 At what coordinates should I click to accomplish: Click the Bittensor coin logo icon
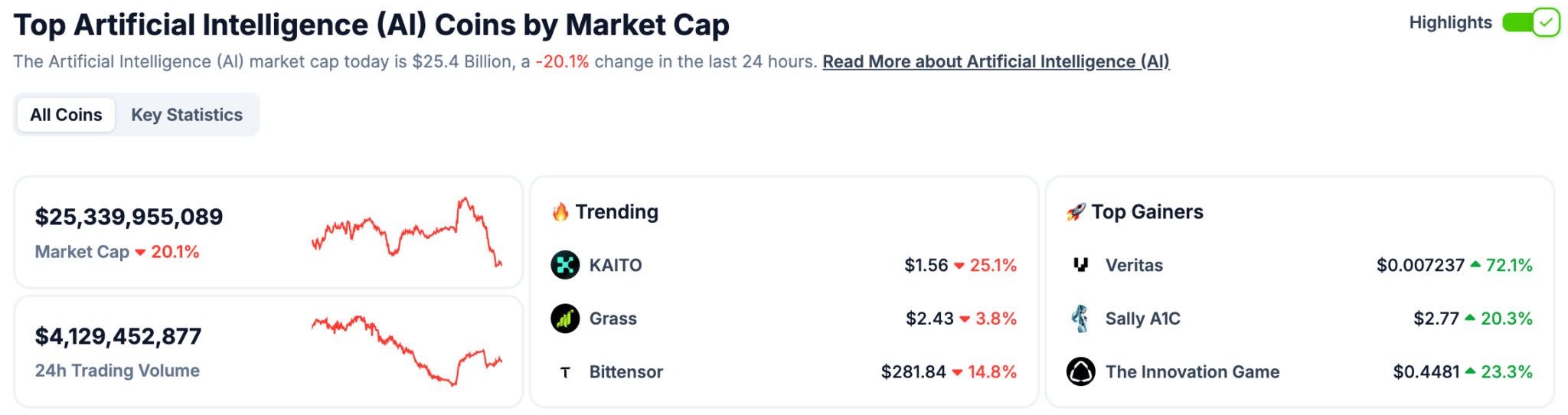coord(565,372)
